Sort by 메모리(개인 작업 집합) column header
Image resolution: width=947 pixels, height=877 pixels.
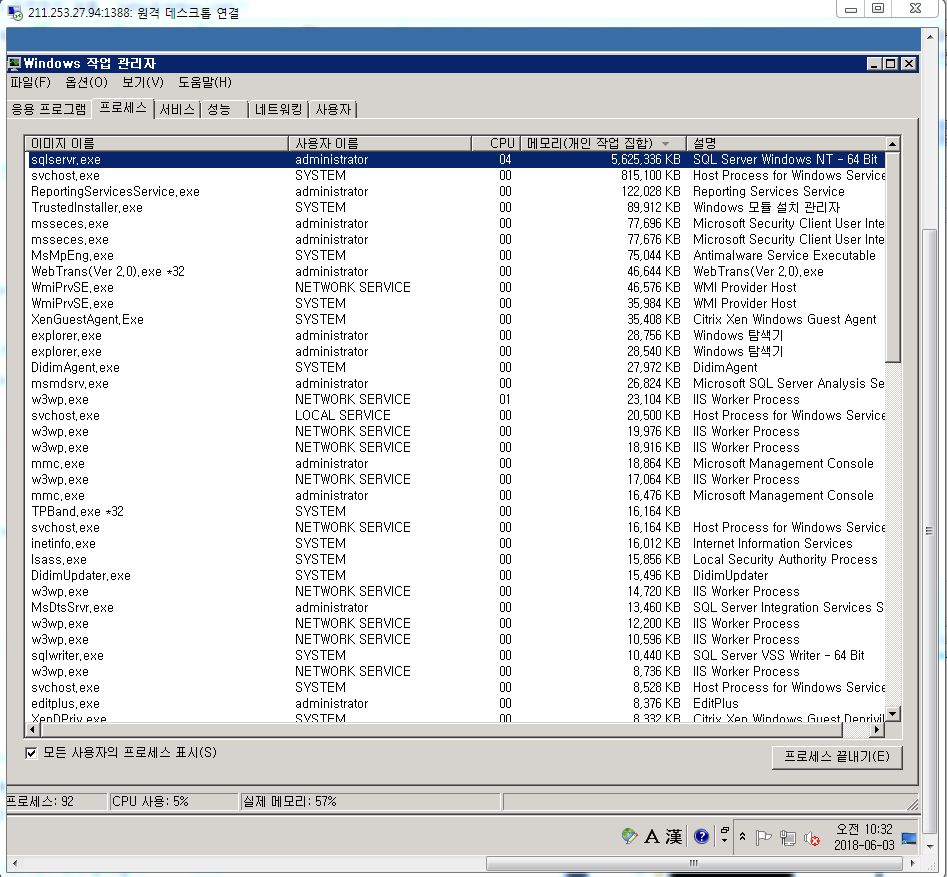click(603, 143)
